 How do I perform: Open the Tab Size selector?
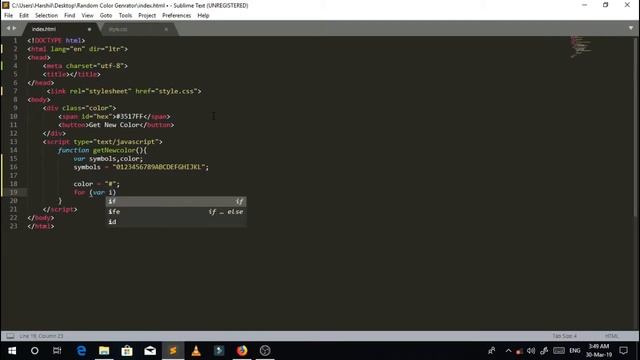click(564, 336)
